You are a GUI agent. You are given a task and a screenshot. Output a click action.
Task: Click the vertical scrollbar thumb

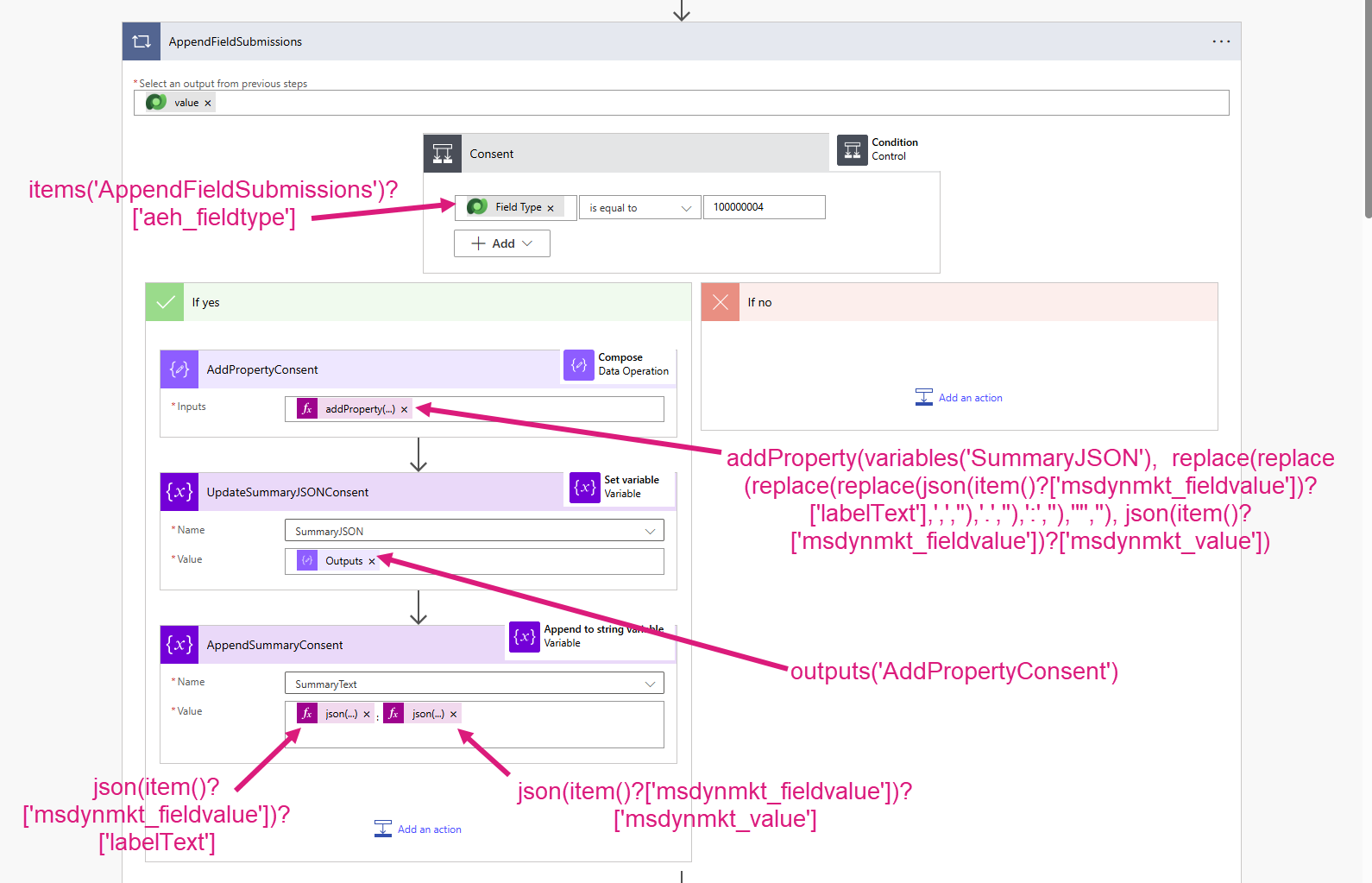(x=1368, y=109)
